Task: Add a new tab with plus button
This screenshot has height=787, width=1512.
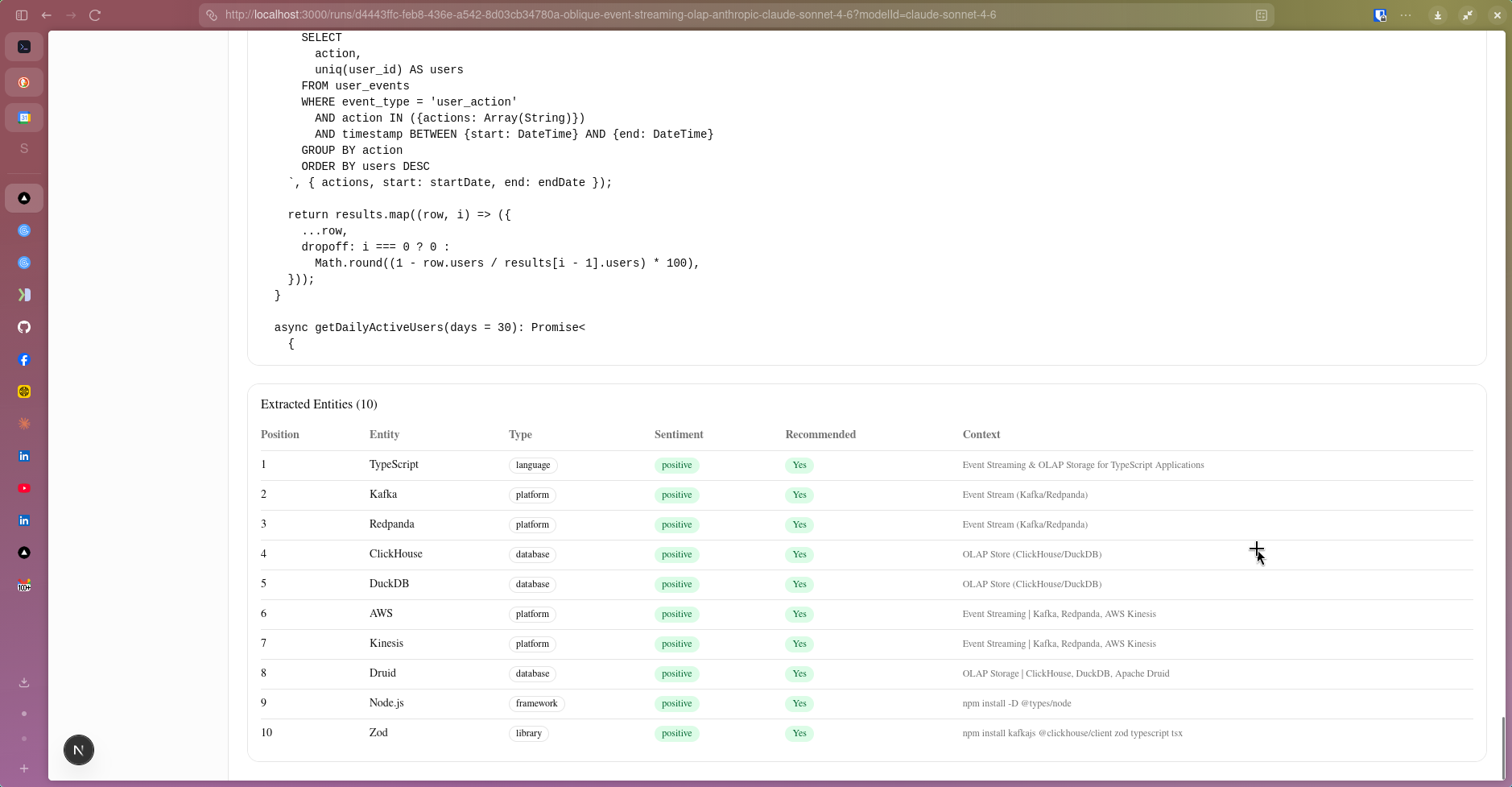Action: (x=24, y=768)
